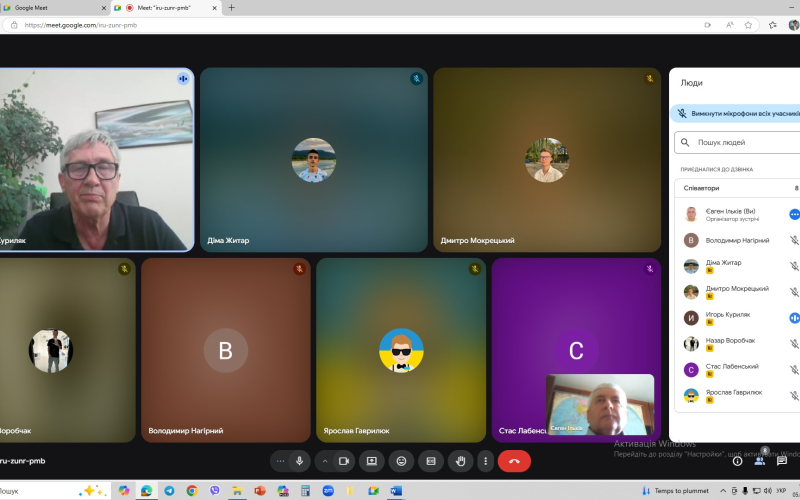
Task: Open meeting details info icon
Action: pos(737,461)
